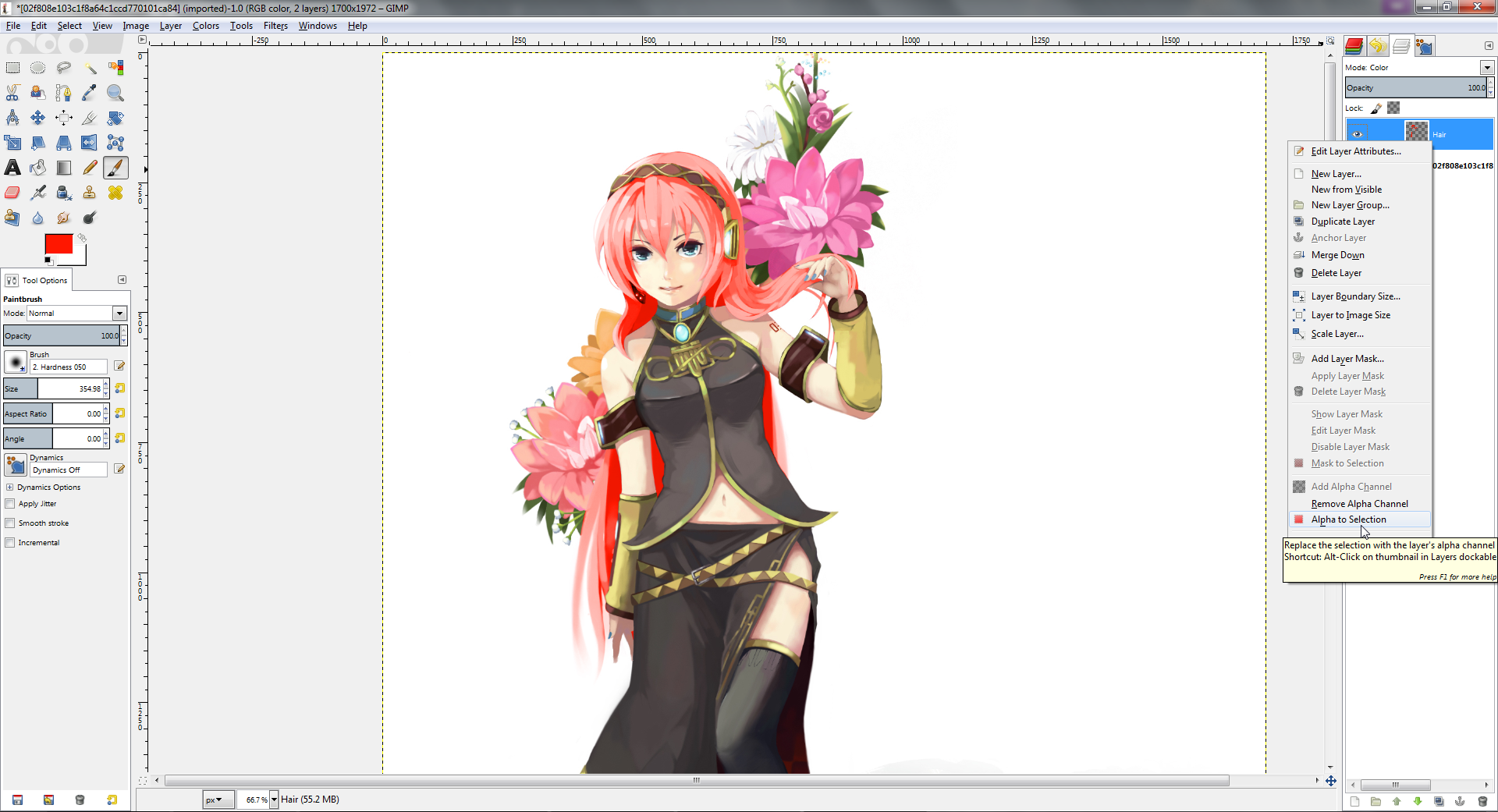
Task: Click the horizontal canvas scrollbar
Action: (x=697, y=780)
